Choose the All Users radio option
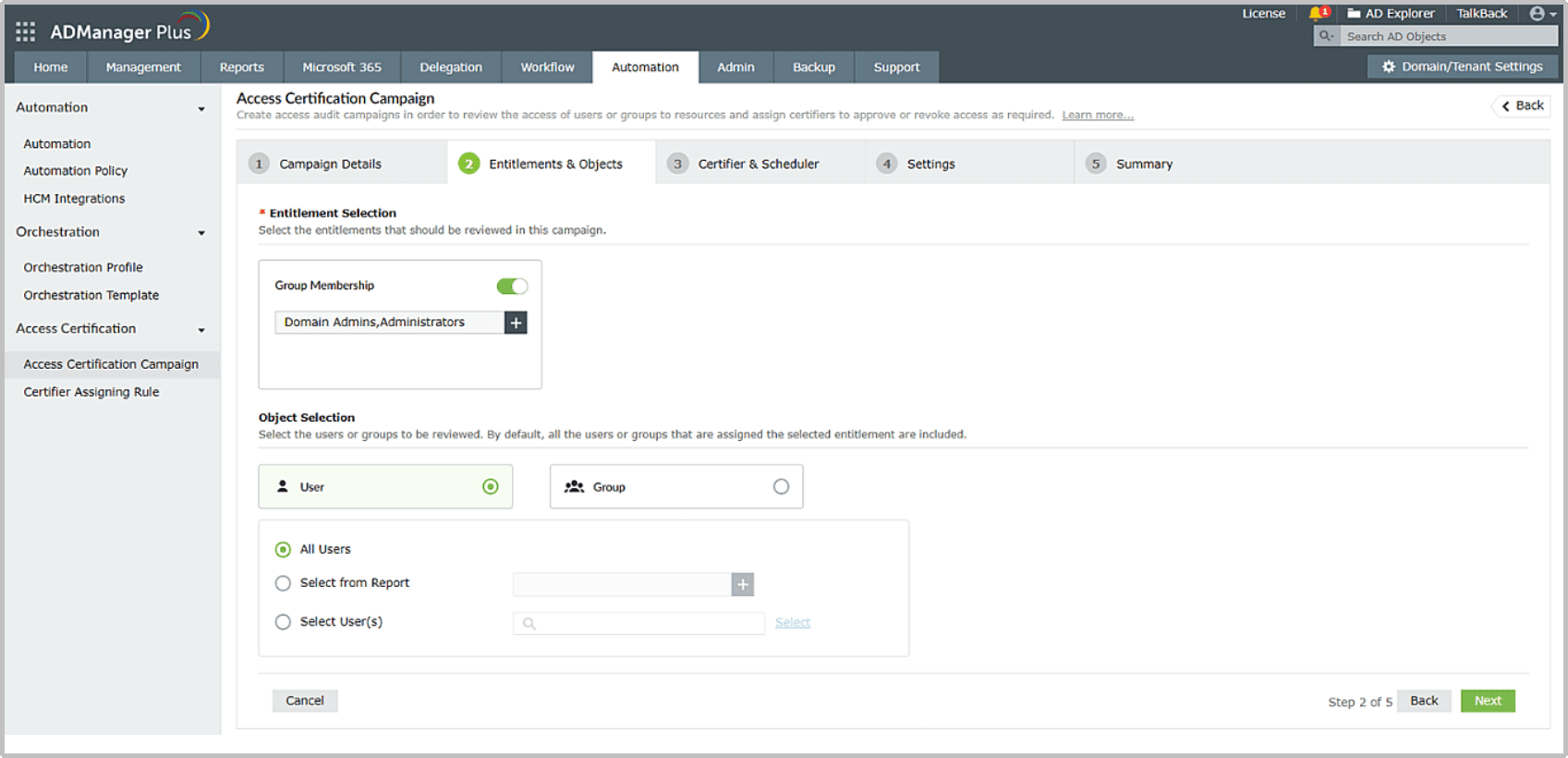Screen dimensions: 1568x758 pos(283,549)
